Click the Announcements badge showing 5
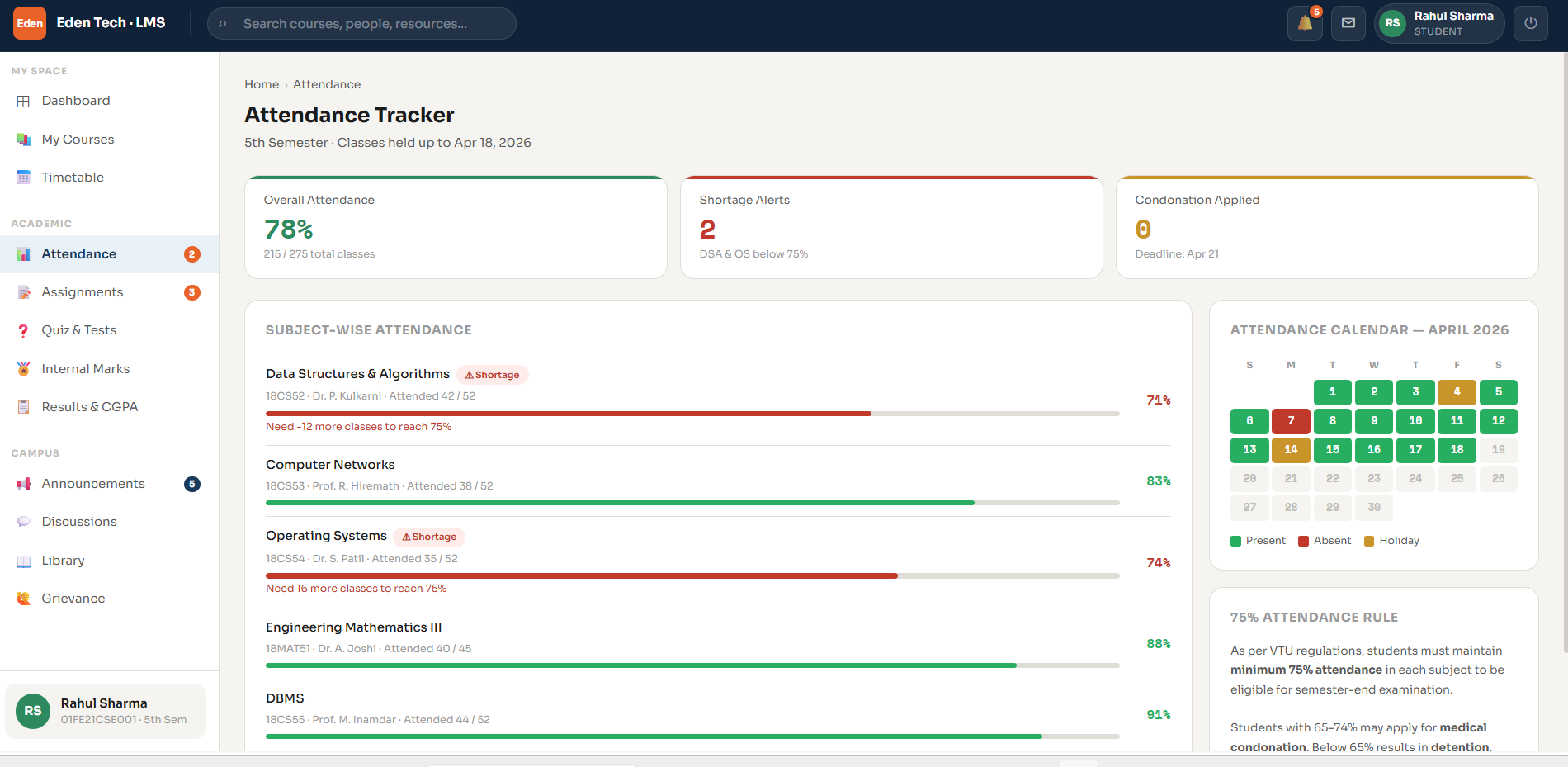Image resolution: width=1568 pixels, height=767 pixels. (191, 484)
